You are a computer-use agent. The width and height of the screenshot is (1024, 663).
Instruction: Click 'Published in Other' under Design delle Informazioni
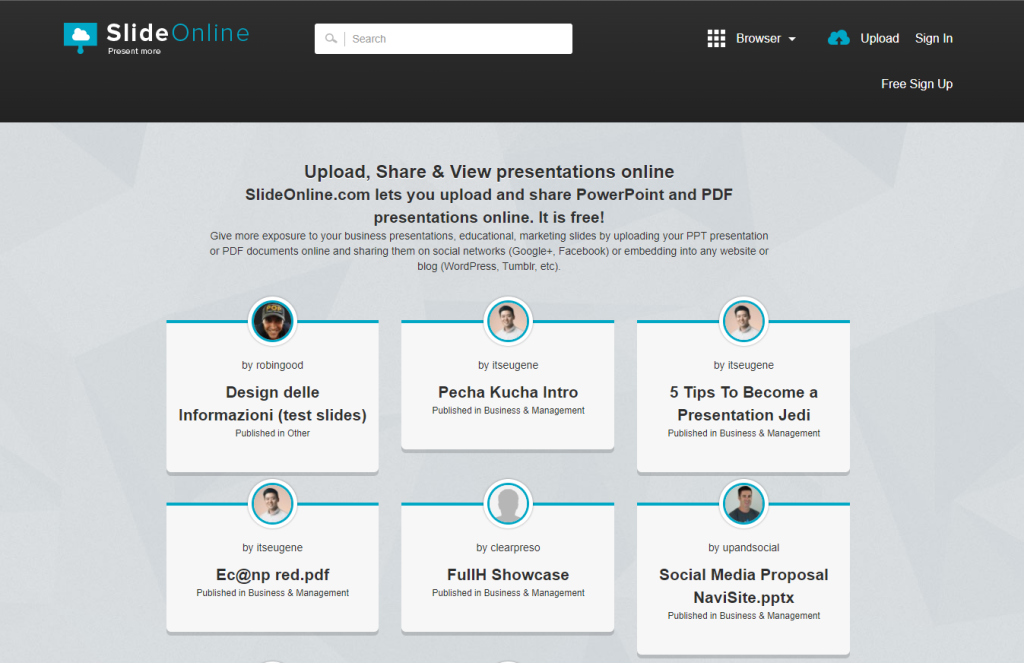[272, 433]
